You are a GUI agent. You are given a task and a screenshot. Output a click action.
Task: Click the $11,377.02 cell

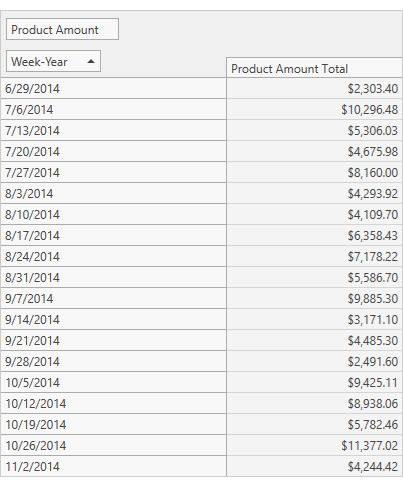314,445
